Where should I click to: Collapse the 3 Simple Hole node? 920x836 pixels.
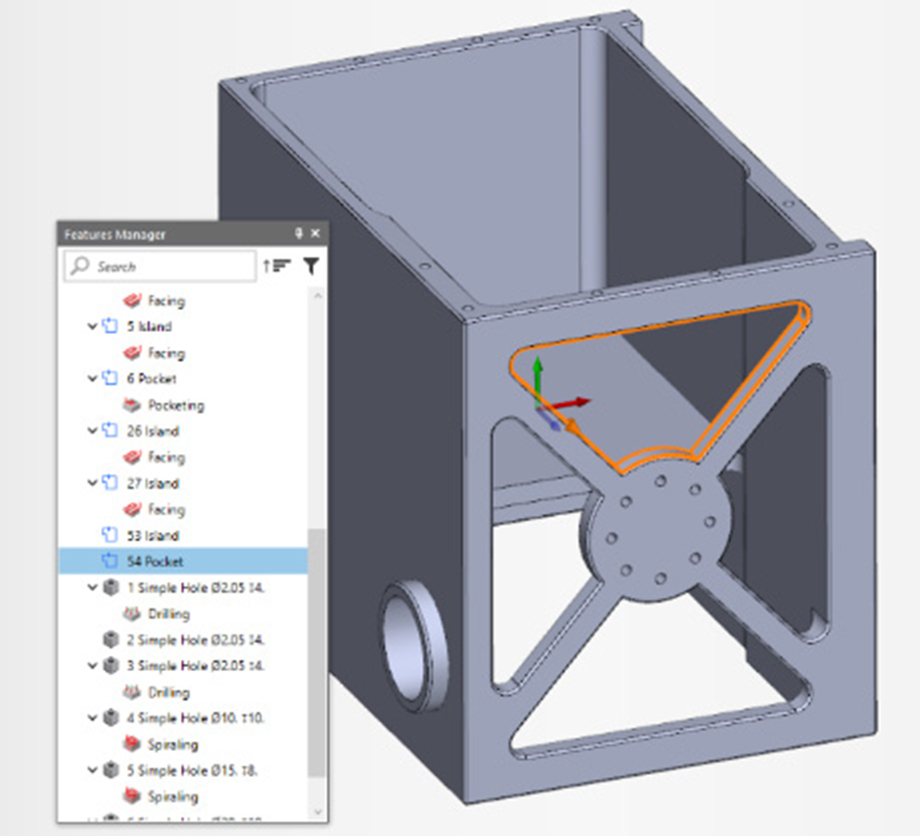pyautogui.click(x=93, y=666)
